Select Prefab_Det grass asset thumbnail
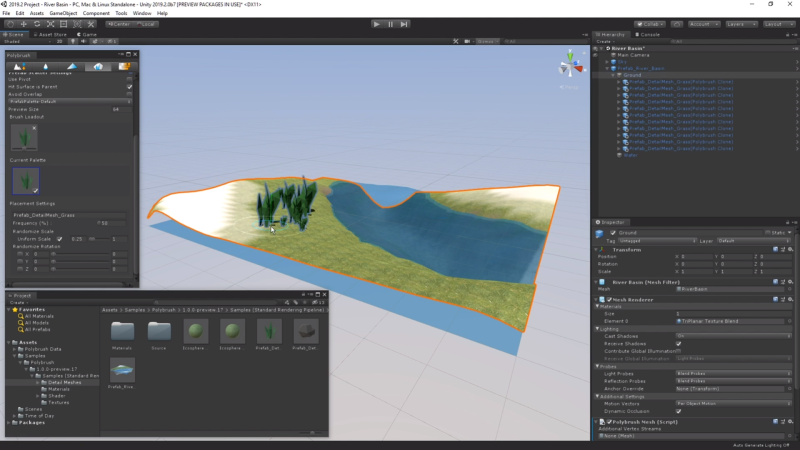Screen dimensions: 800x450 pyautogui.click(x=269, y=335)
